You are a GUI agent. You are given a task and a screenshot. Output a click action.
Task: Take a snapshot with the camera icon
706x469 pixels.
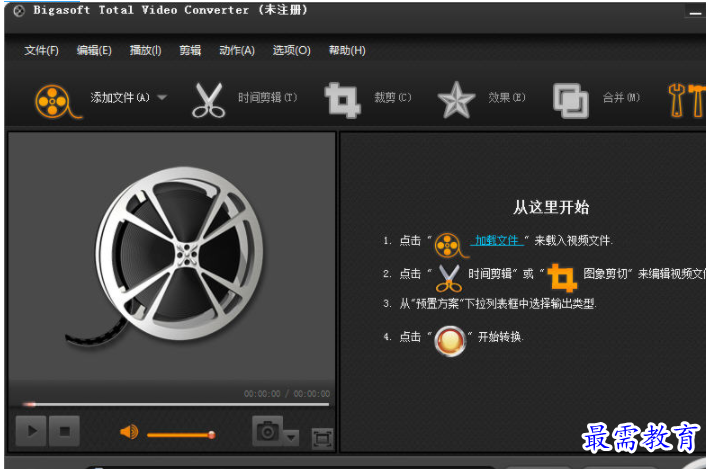(x=267, y=431)
